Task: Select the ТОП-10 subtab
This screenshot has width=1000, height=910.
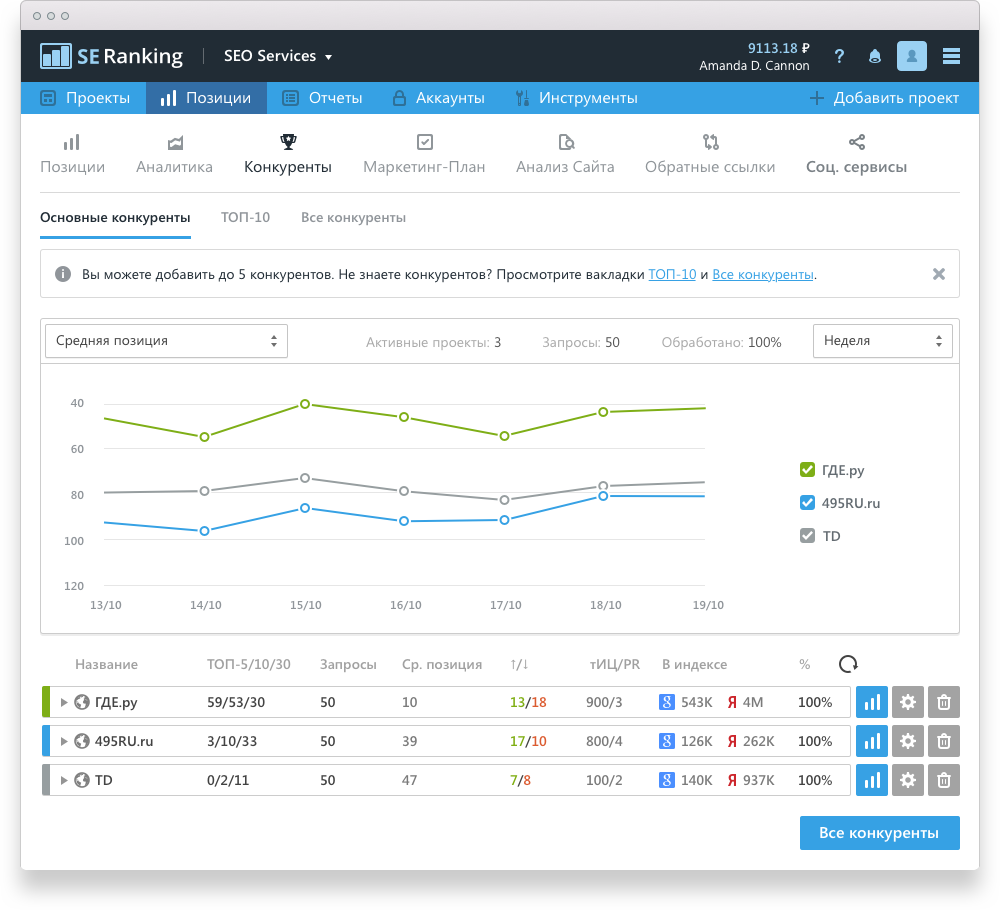Action: click(x=246, y=217)
